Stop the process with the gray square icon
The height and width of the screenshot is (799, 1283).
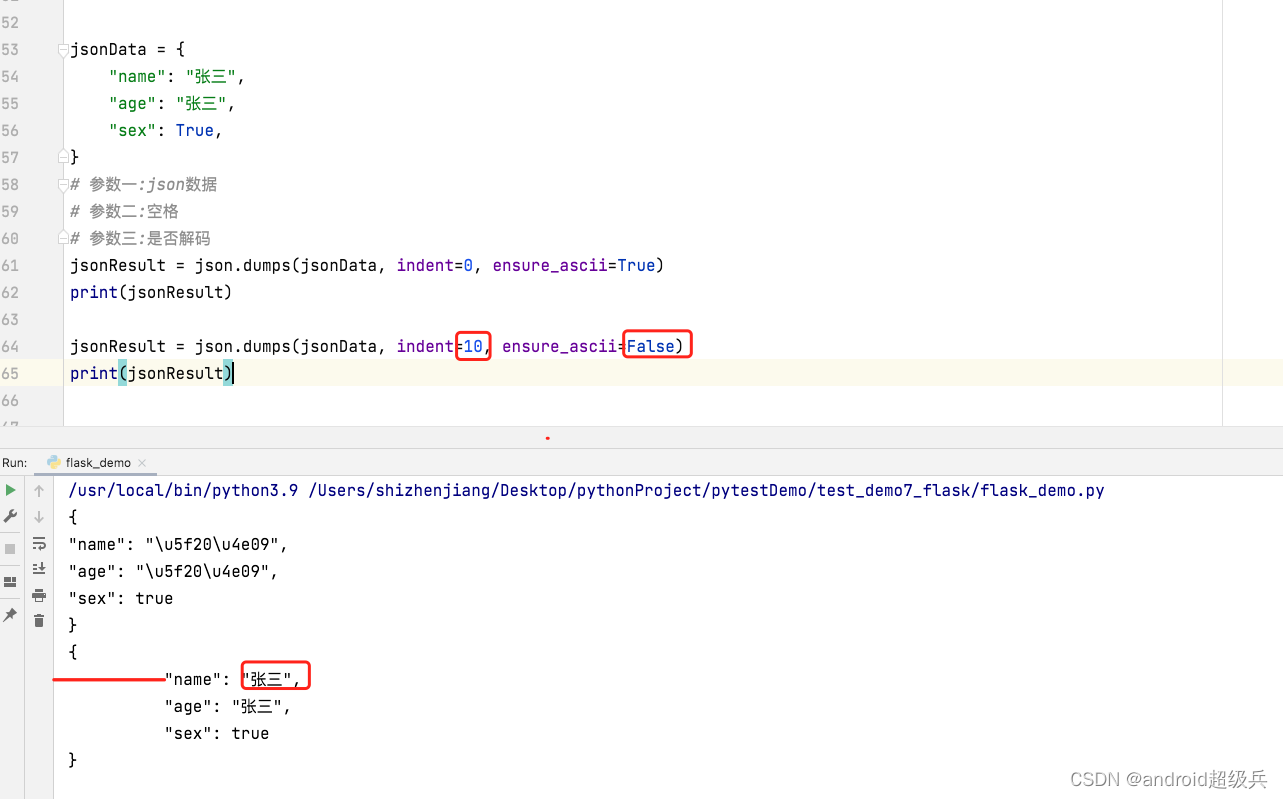tap(10, 549)
